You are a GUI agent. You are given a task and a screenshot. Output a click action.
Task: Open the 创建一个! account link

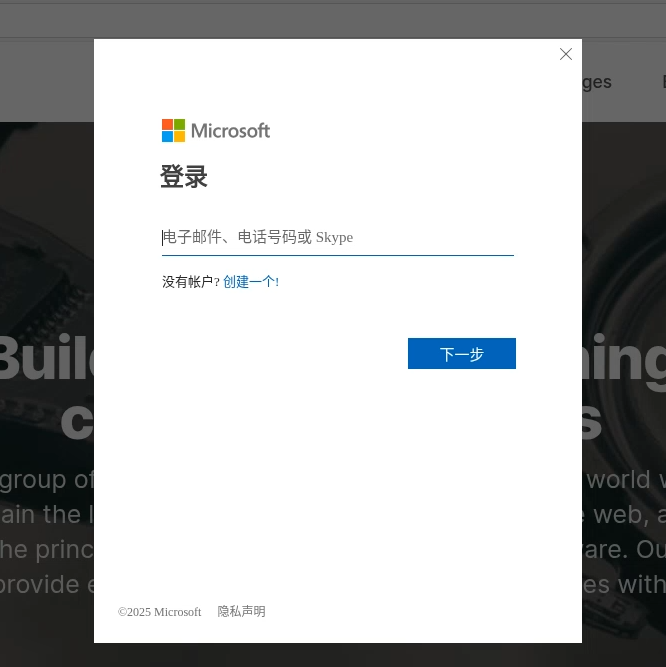251,282
